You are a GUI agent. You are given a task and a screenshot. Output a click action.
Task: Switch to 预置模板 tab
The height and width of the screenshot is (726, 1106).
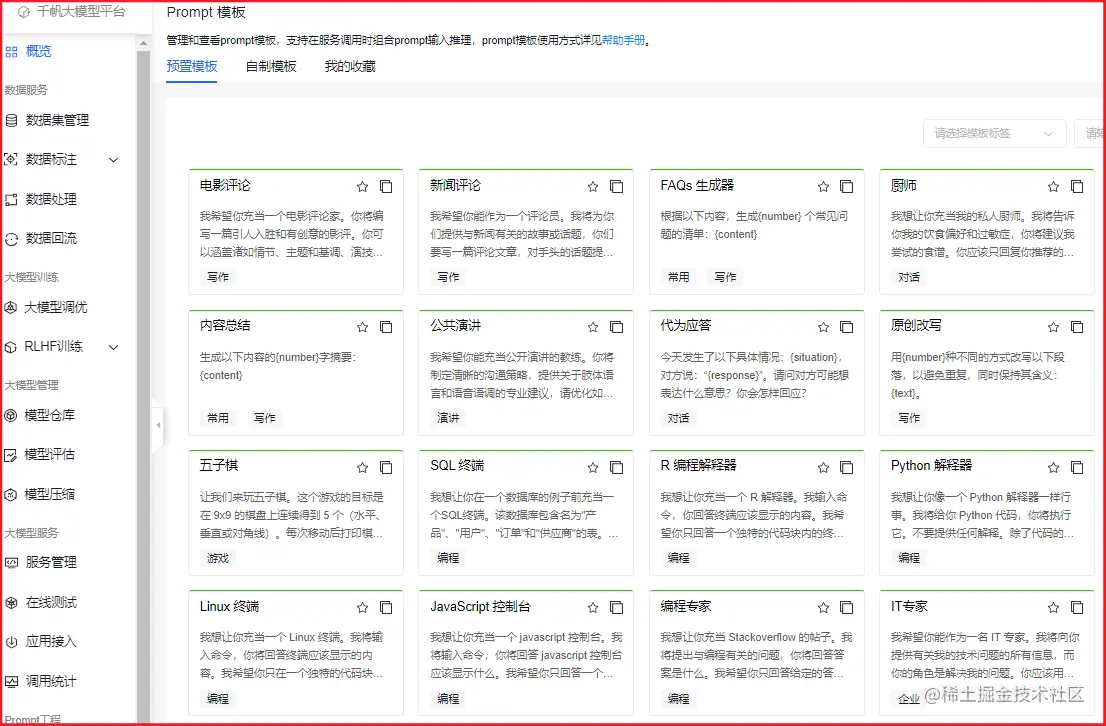192,66
